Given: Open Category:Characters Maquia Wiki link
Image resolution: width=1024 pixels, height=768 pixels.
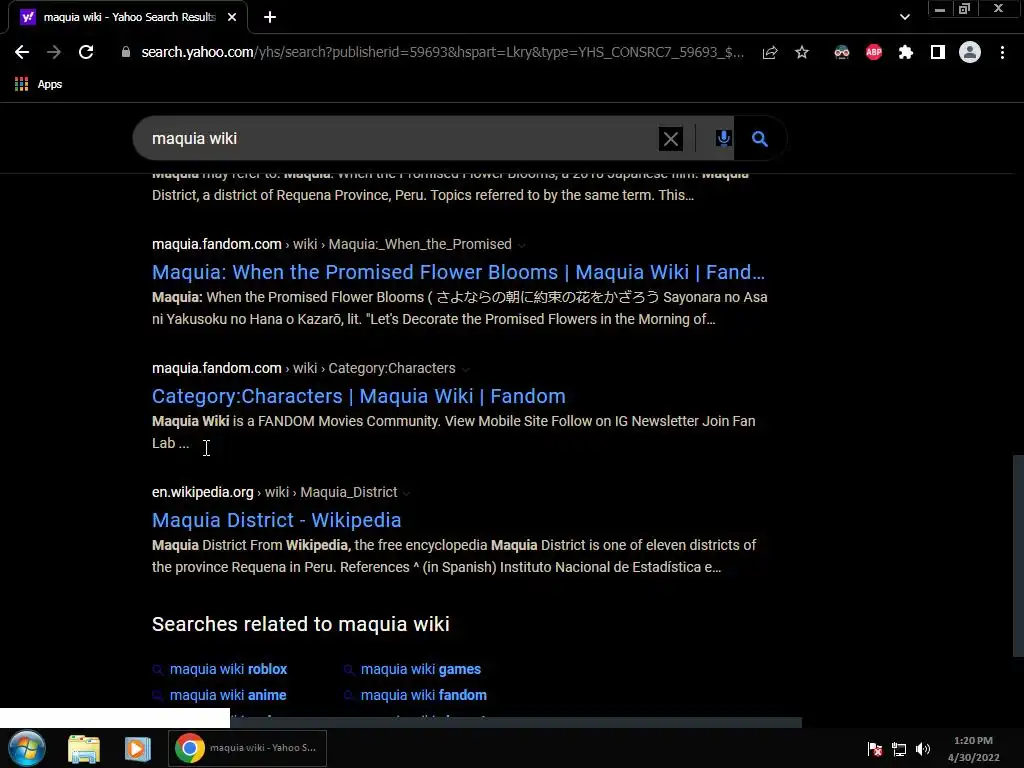Looking at the screenshot, I should tap(359, 396).
